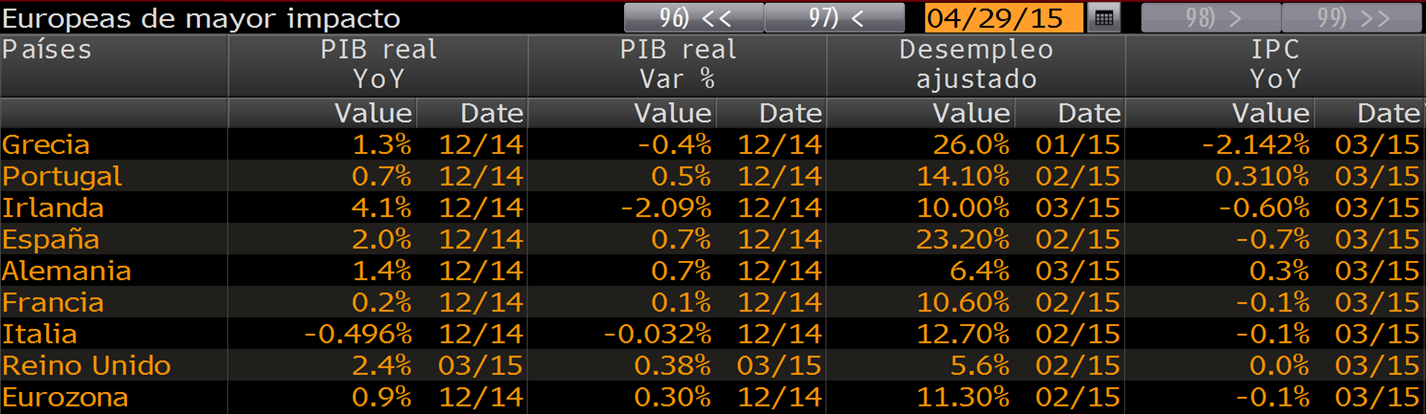Select the Grecia country row label

pyautogui.click(x=46, y=145)
